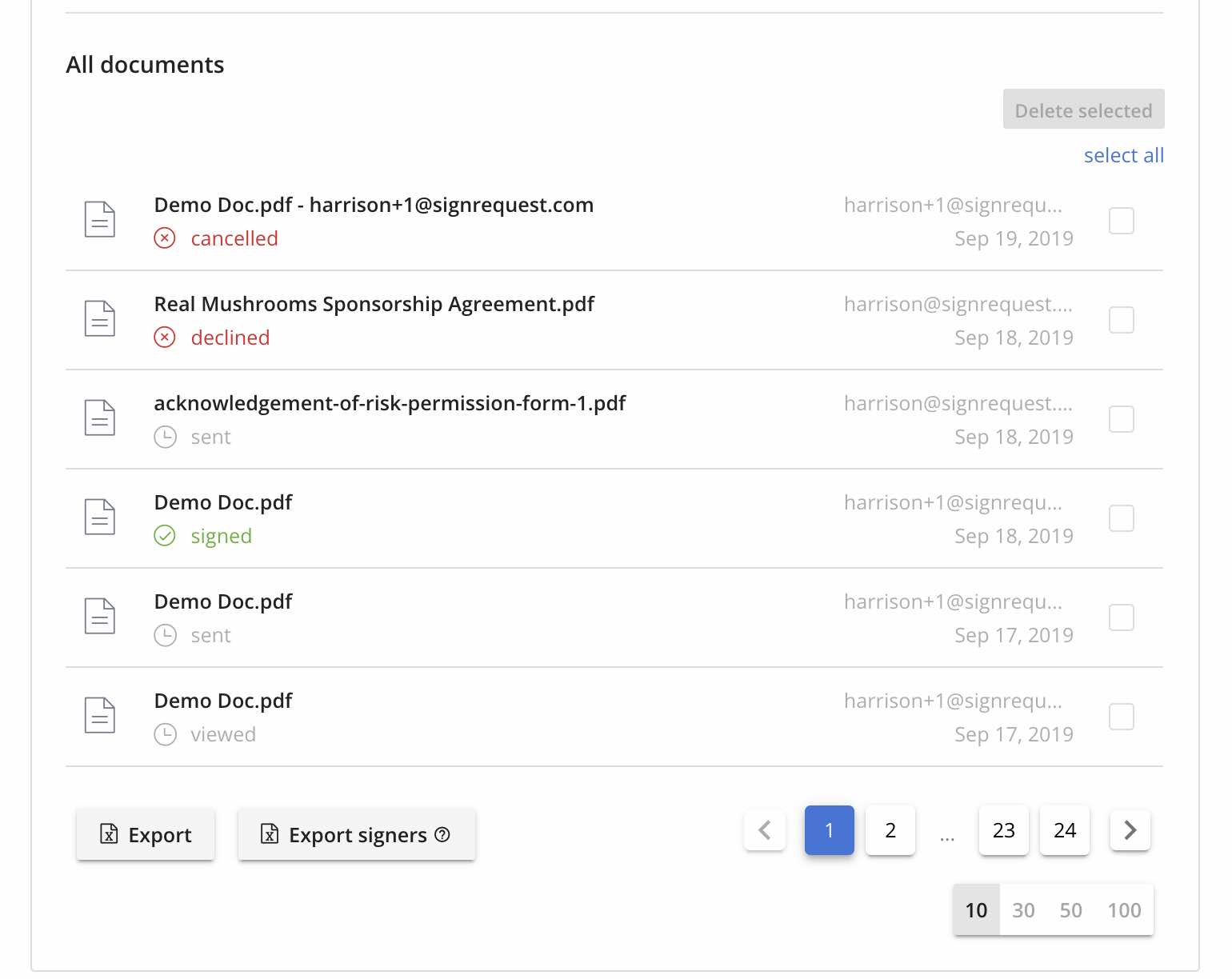Tick checkbox for viewed Demo Doc.pdf
This screenshot has height=979, width=1232.
point(1122,717)
